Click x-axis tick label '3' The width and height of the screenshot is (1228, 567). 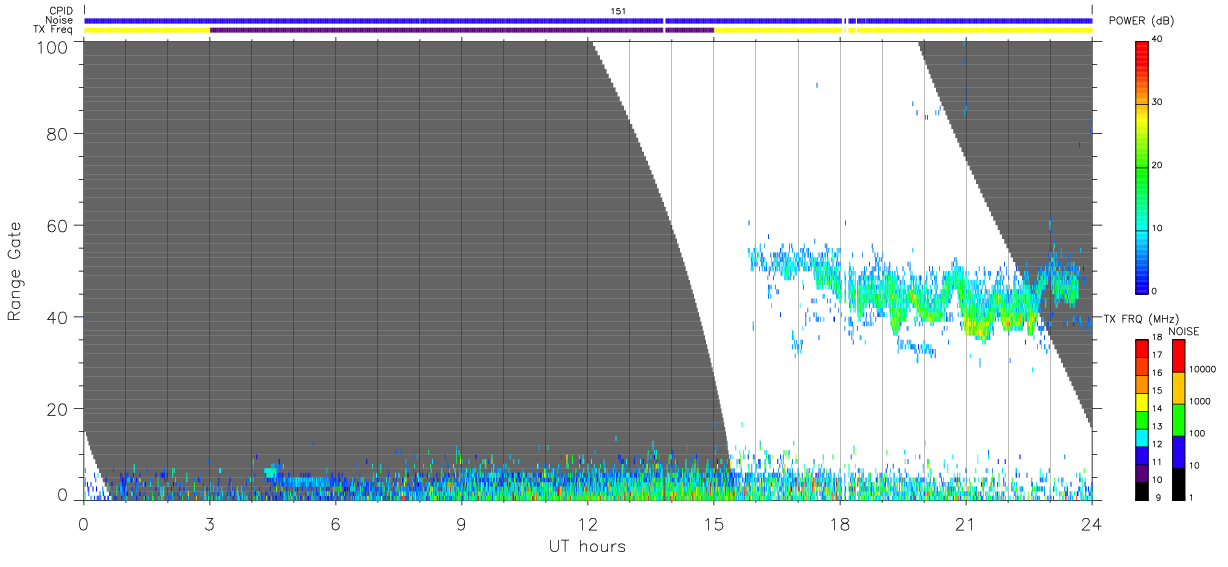click(209, 525)
